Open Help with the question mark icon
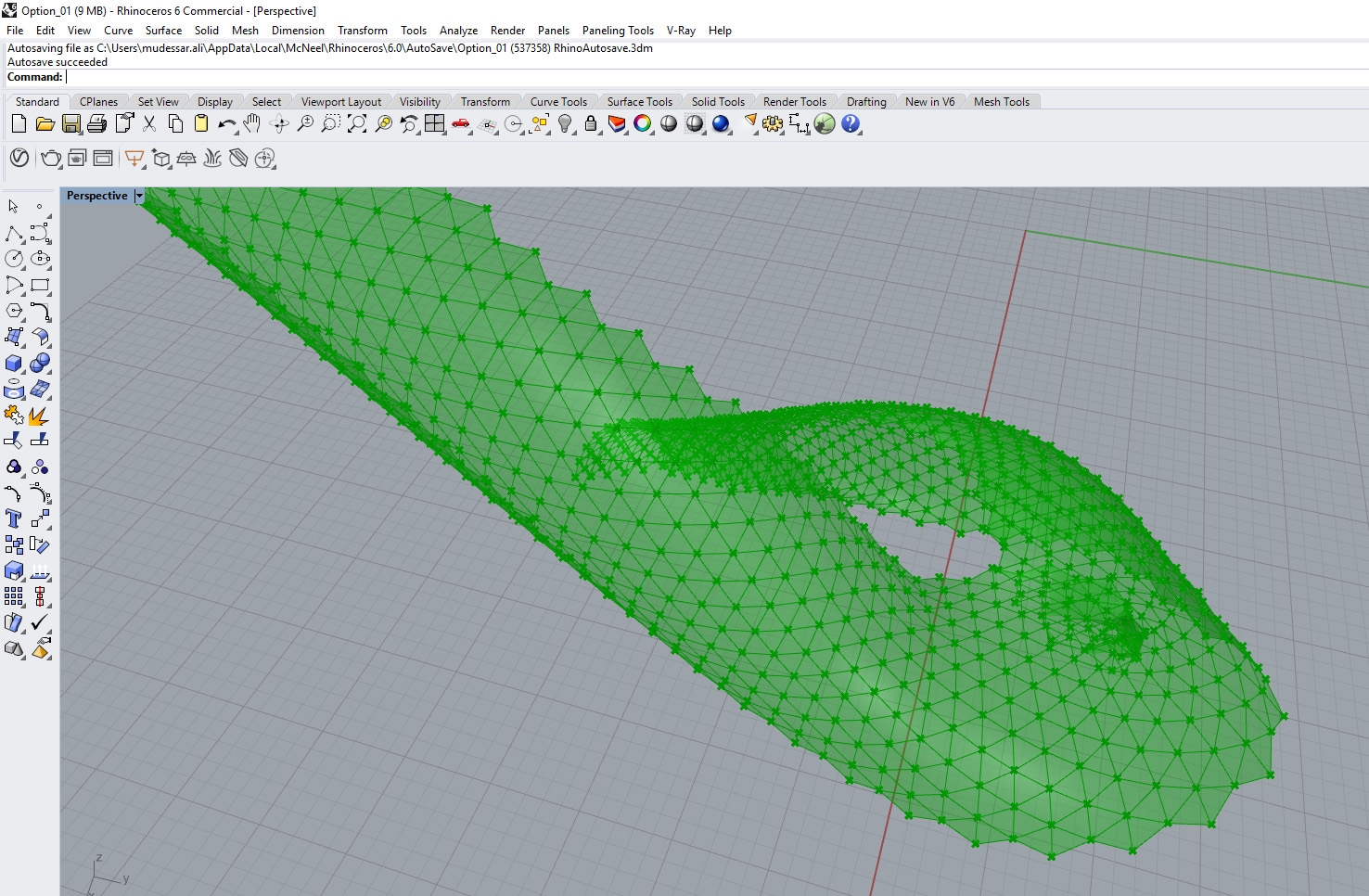 (851, 123)
